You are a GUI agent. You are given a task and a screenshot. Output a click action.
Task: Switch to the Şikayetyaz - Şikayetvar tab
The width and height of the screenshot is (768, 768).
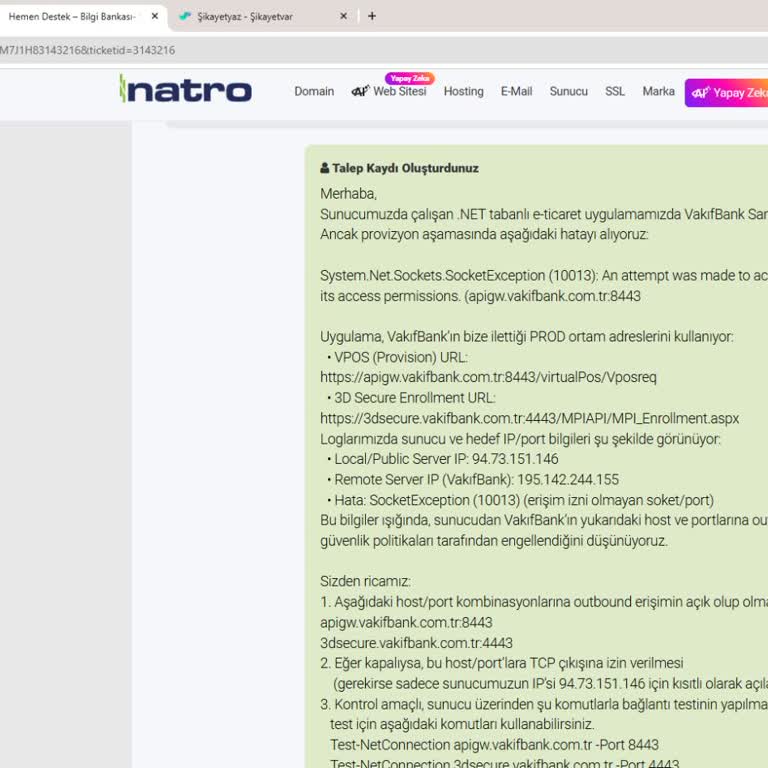245,17
